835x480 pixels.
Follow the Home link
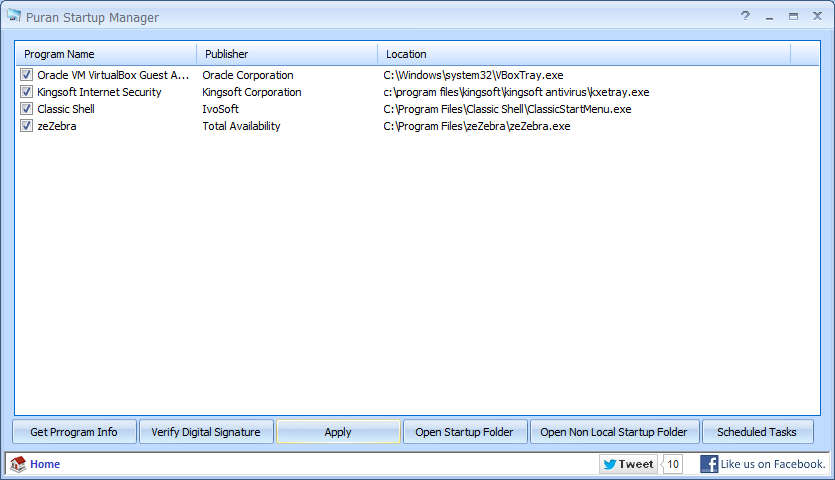[x=45, y=464]
